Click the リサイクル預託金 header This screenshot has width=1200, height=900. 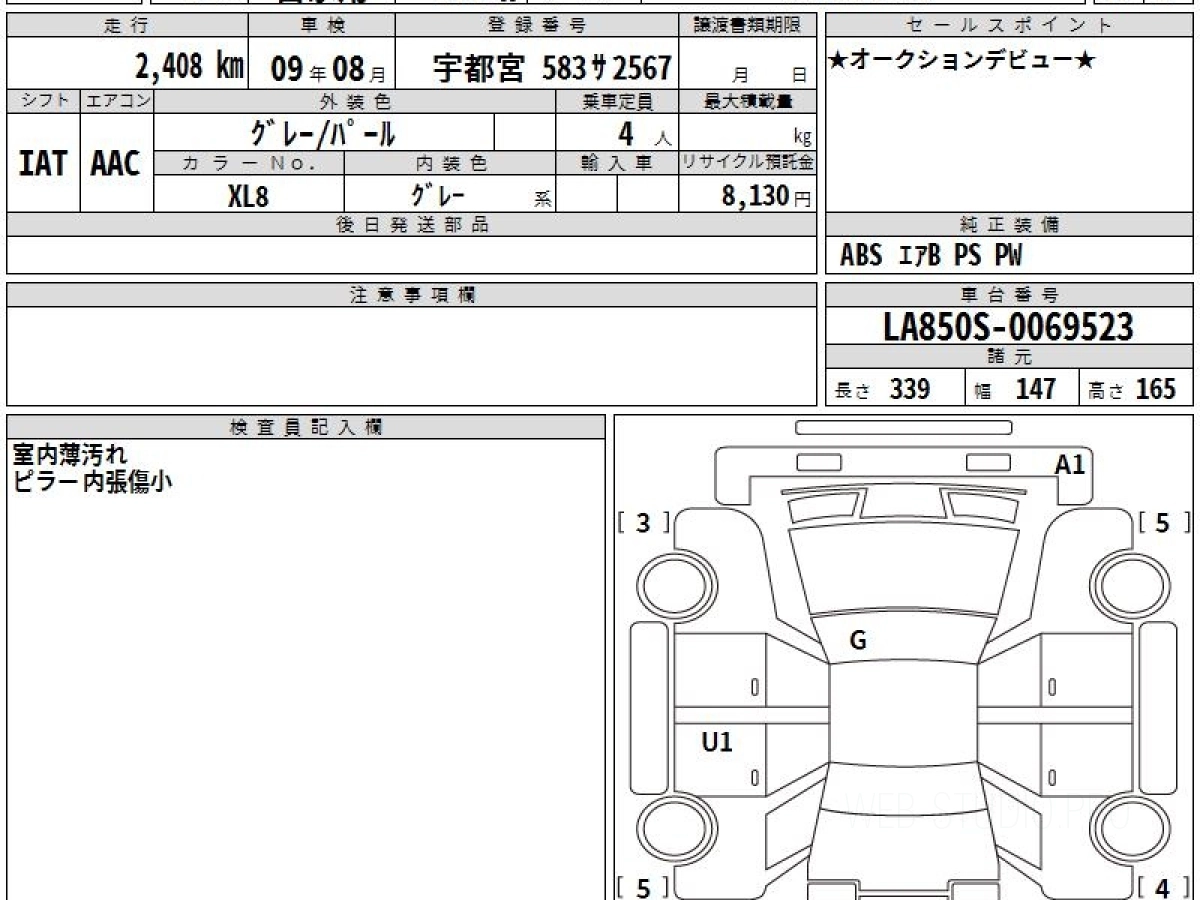coord(748,163)
